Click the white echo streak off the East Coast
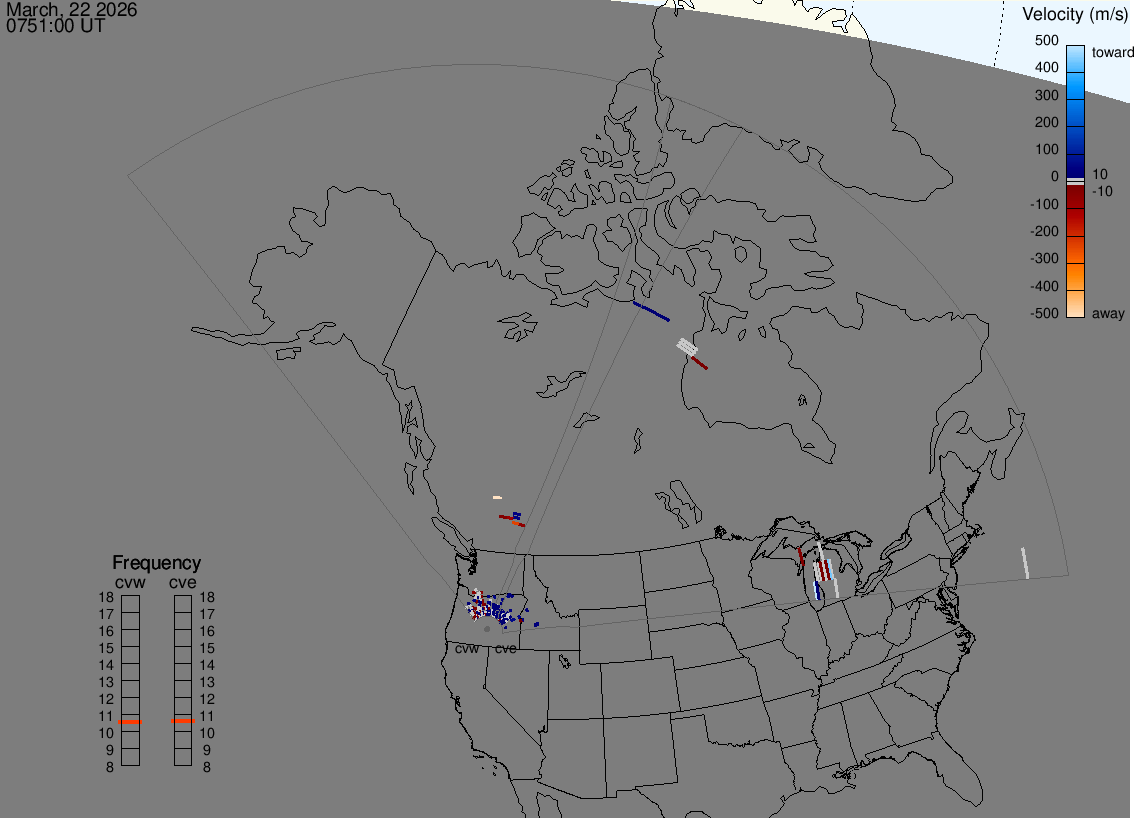This screenshot has height=818, width=1134. tap(1025, 563)
